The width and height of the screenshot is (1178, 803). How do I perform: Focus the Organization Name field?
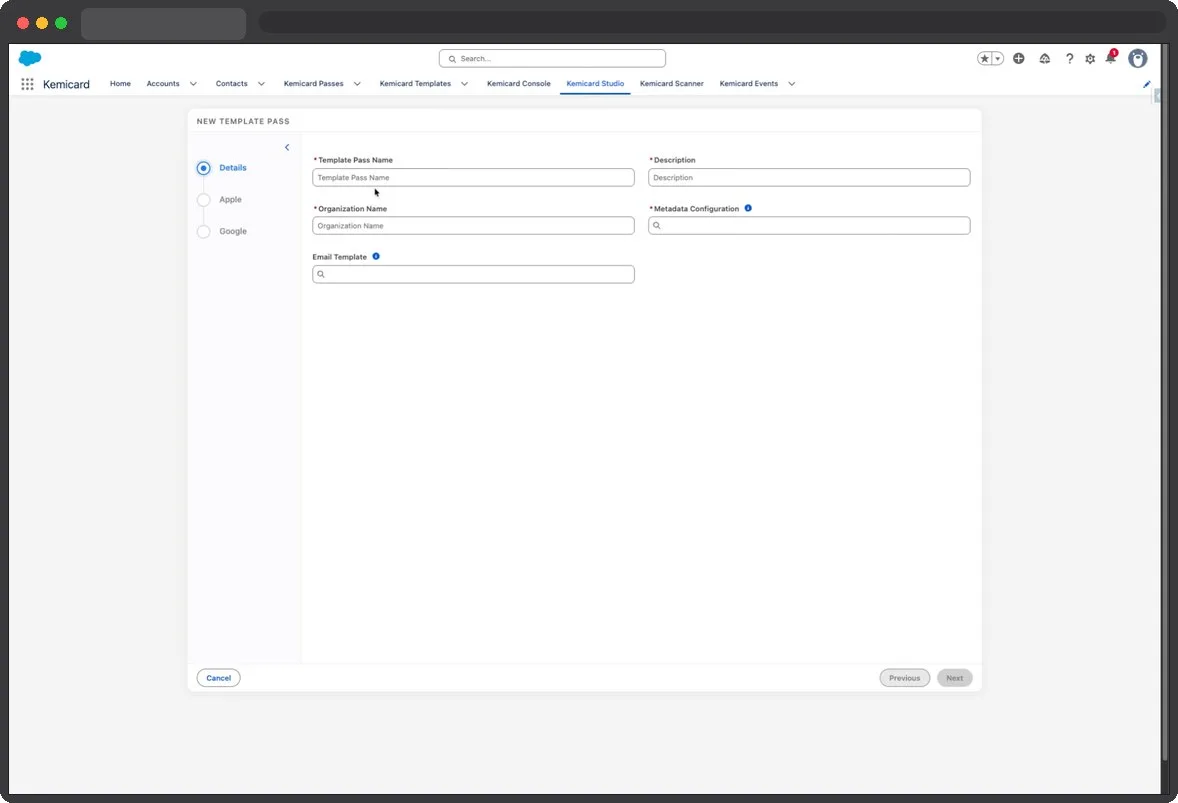pyautogui.click(x=473, y=225)
